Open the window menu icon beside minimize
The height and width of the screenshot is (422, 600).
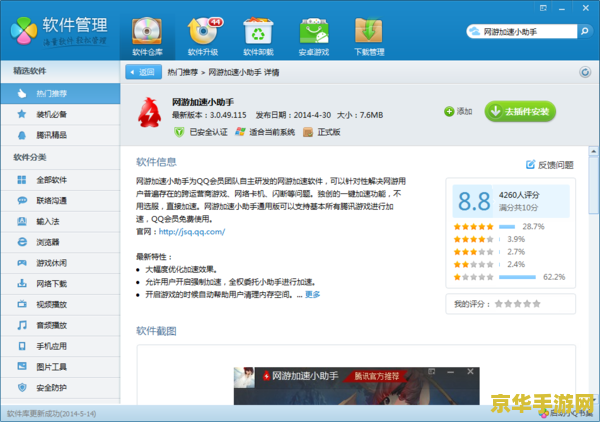click(x=543, y=8)
